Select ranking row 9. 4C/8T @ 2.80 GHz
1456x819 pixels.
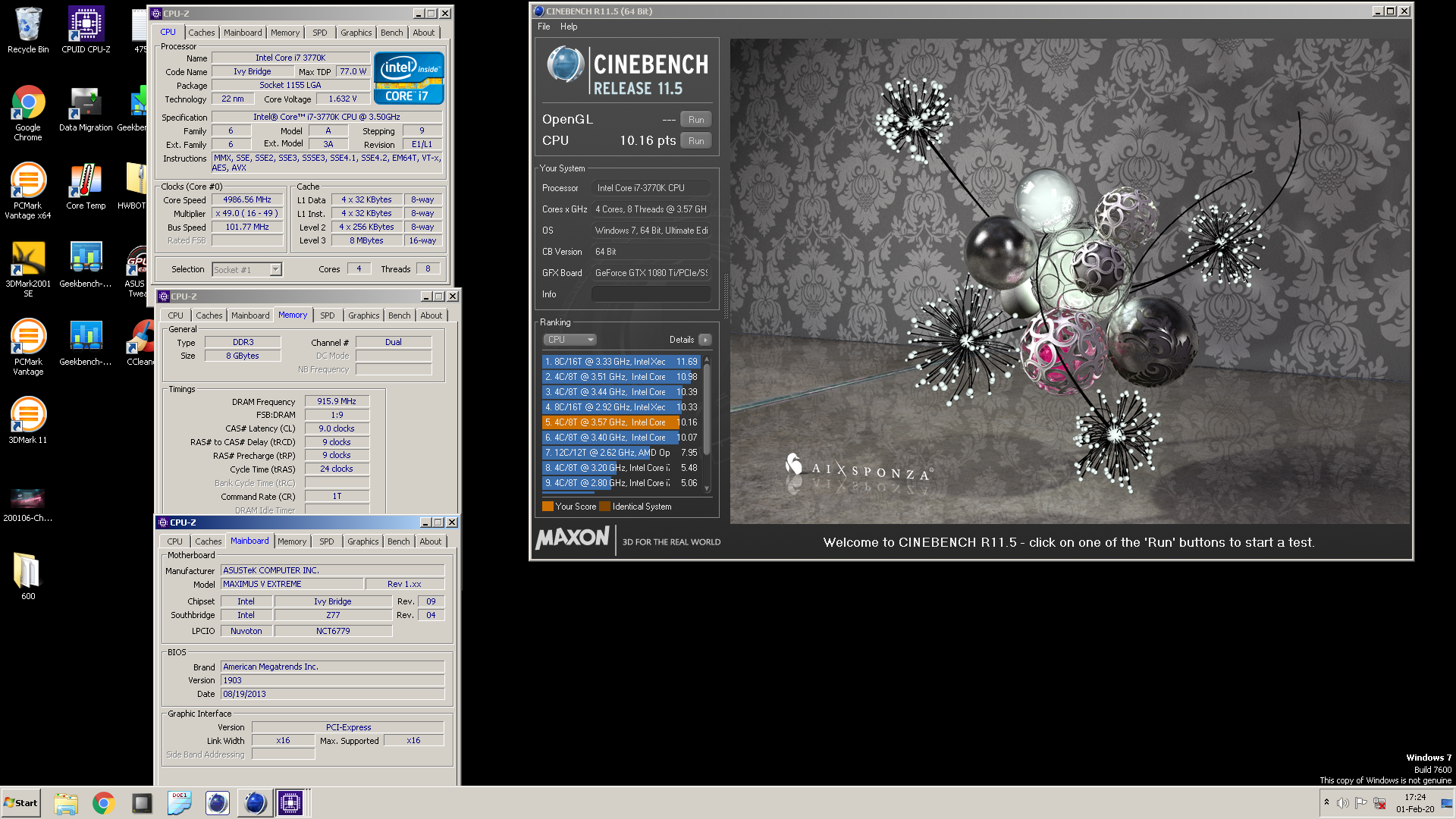pos(621,483)
